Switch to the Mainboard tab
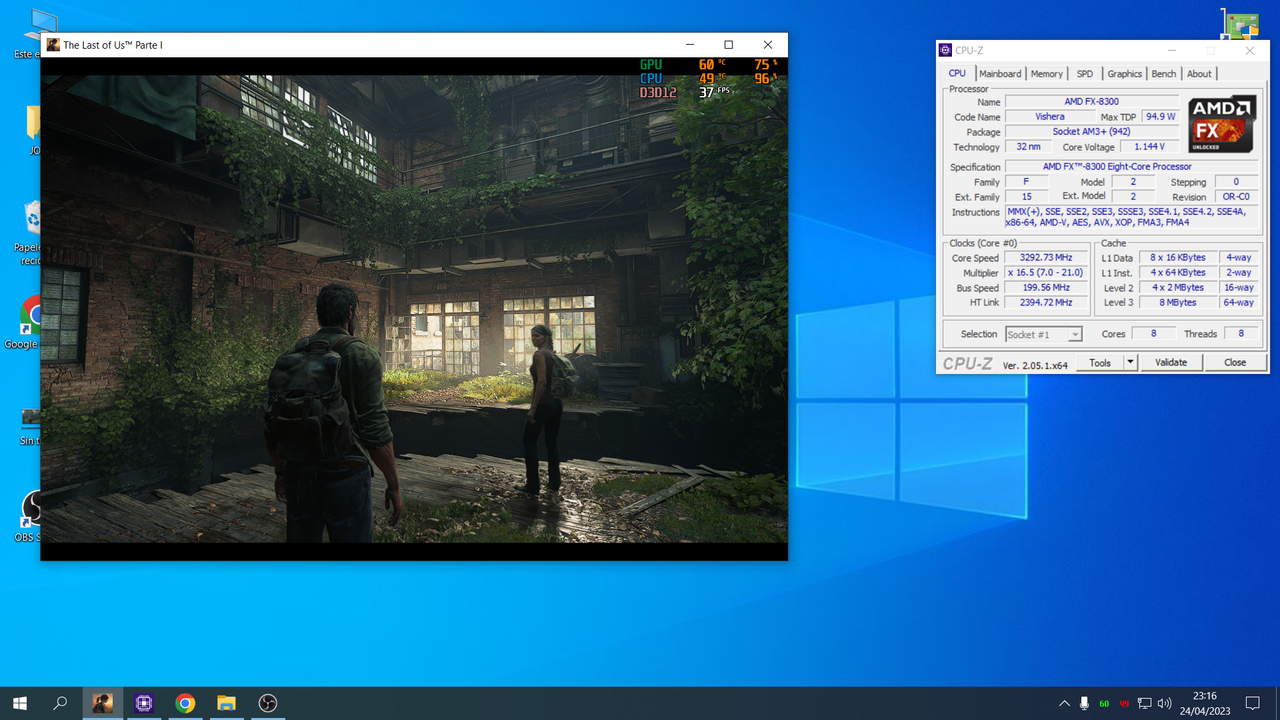The image size is (1280, 720). pos(1000,74)
